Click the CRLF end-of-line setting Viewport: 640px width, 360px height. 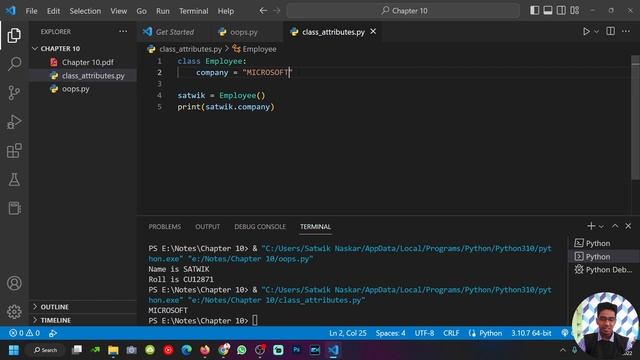pyautogui.click(x=451, y=333)
